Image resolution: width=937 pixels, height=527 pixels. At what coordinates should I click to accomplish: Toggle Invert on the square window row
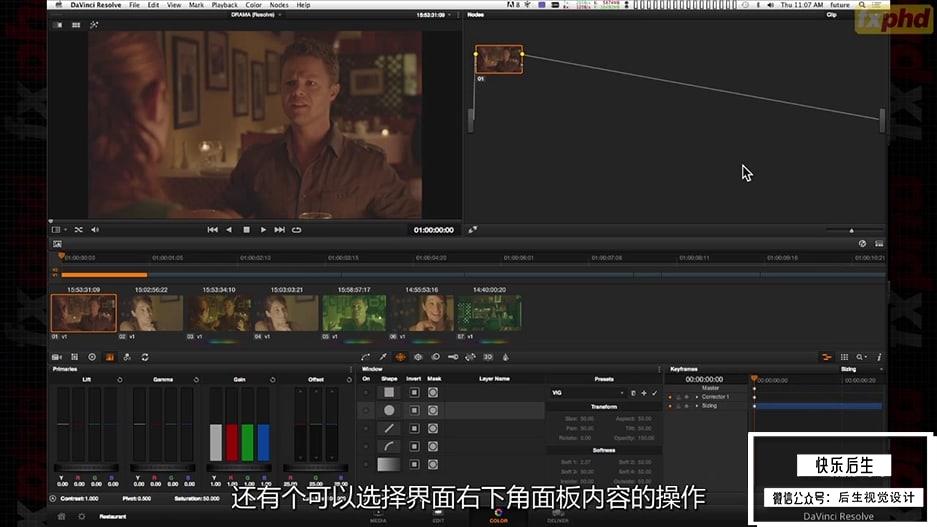[x=414, y=393]
